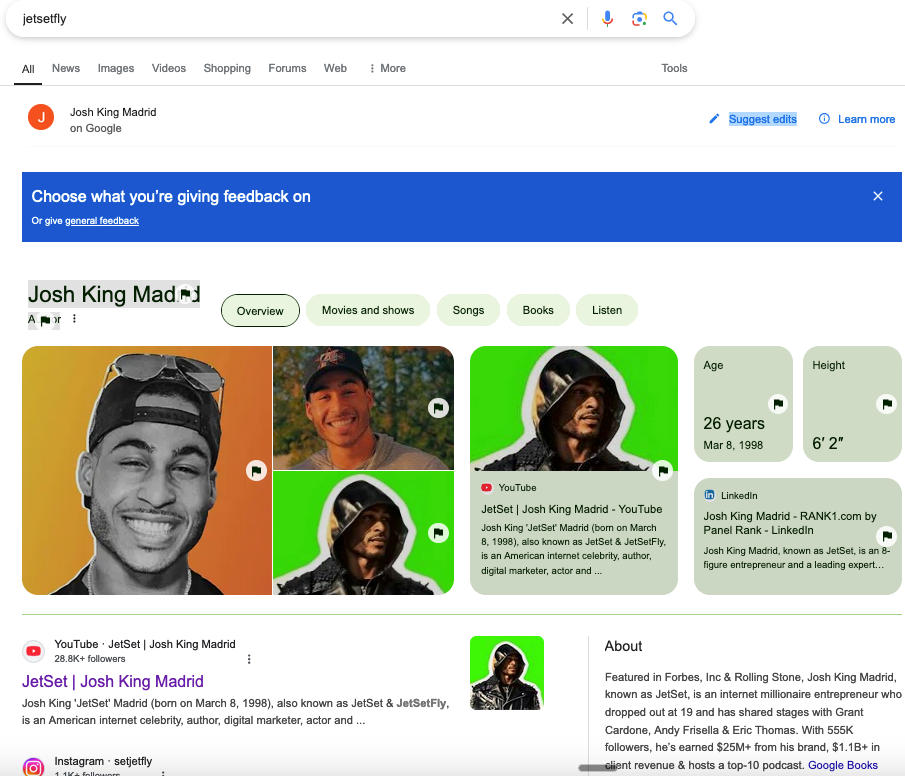The image size is (905, 776).
Task: Open the large orange portrait image
Action: click(147, 471)
